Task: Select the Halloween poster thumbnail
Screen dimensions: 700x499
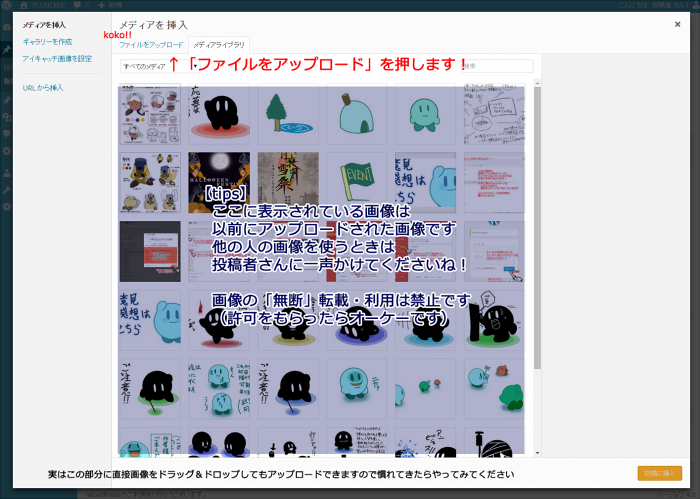Action: click(x=219, y=181)
